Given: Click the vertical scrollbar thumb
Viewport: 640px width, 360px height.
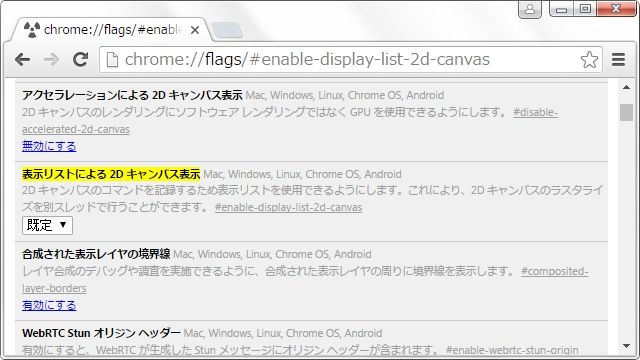Looking at the screenshot, I should pyautogui.click(x=626, y=112).
